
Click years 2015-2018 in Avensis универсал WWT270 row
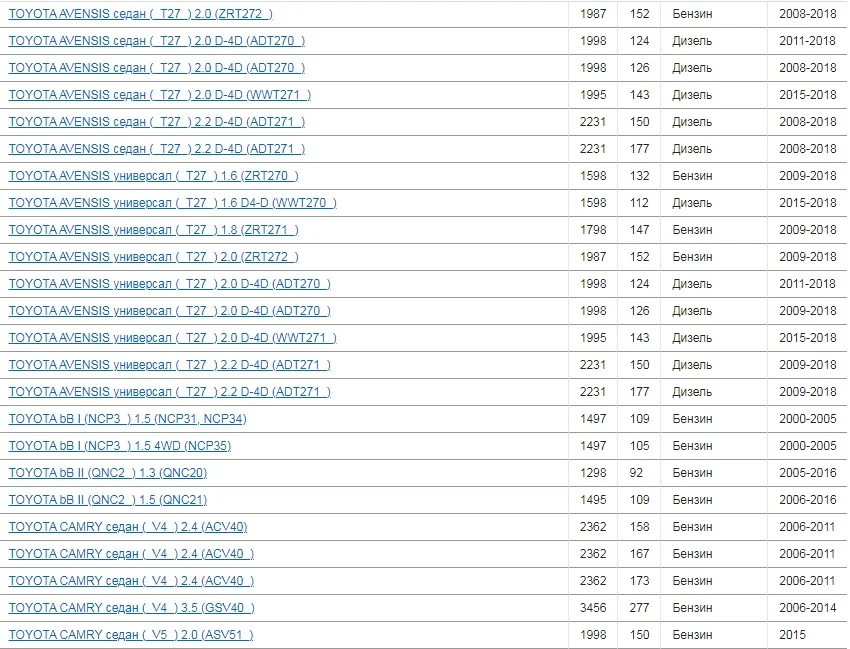pos(808,203)
